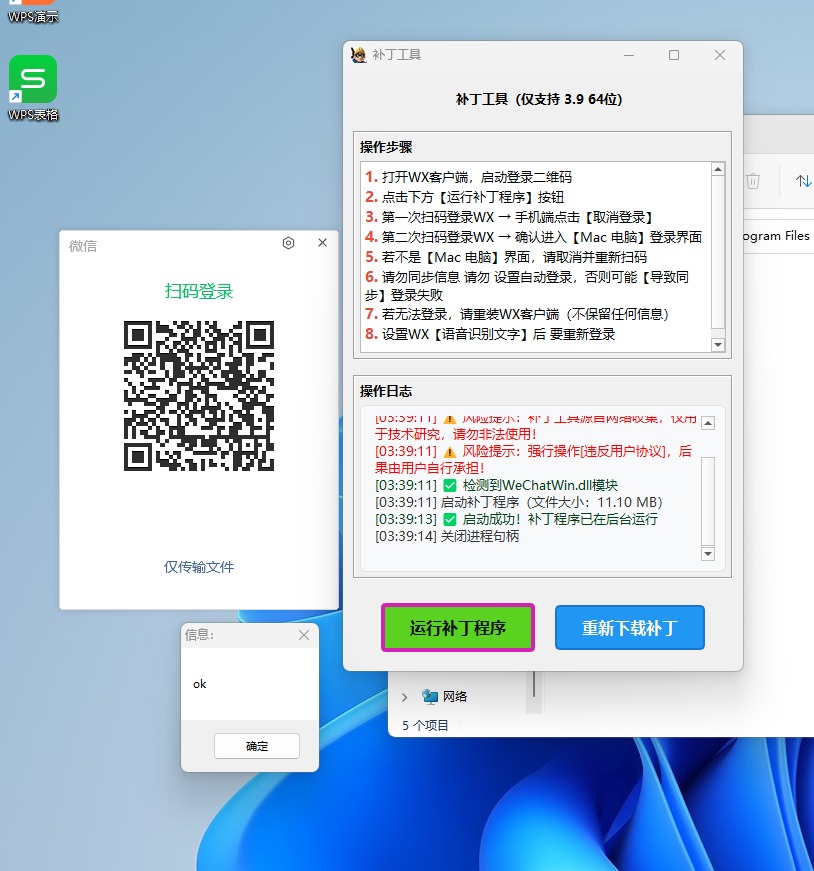Click the File Explorer delete trash icon
Image resolution: width=814 pixels, height=871 pixels.
pyautogui.click(x=753, y=181)
